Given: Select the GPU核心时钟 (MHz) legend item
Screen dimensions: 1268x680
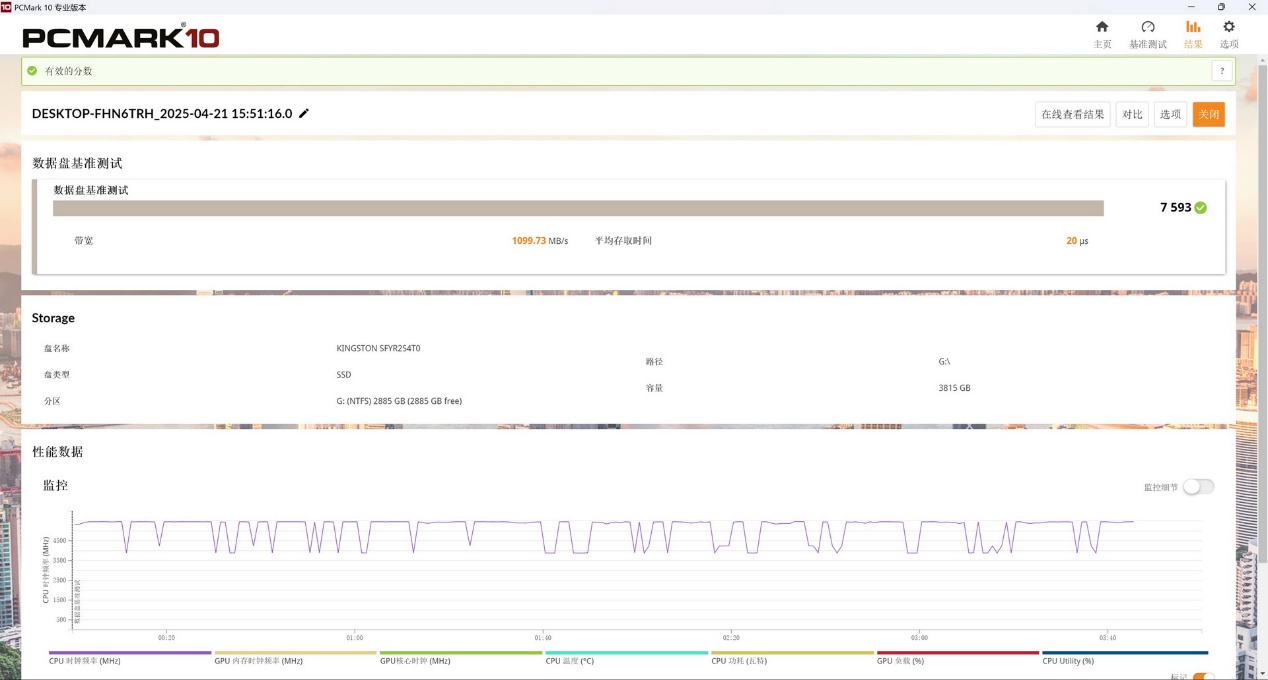Looking at the screenshot, I should [x=461, y=657].
